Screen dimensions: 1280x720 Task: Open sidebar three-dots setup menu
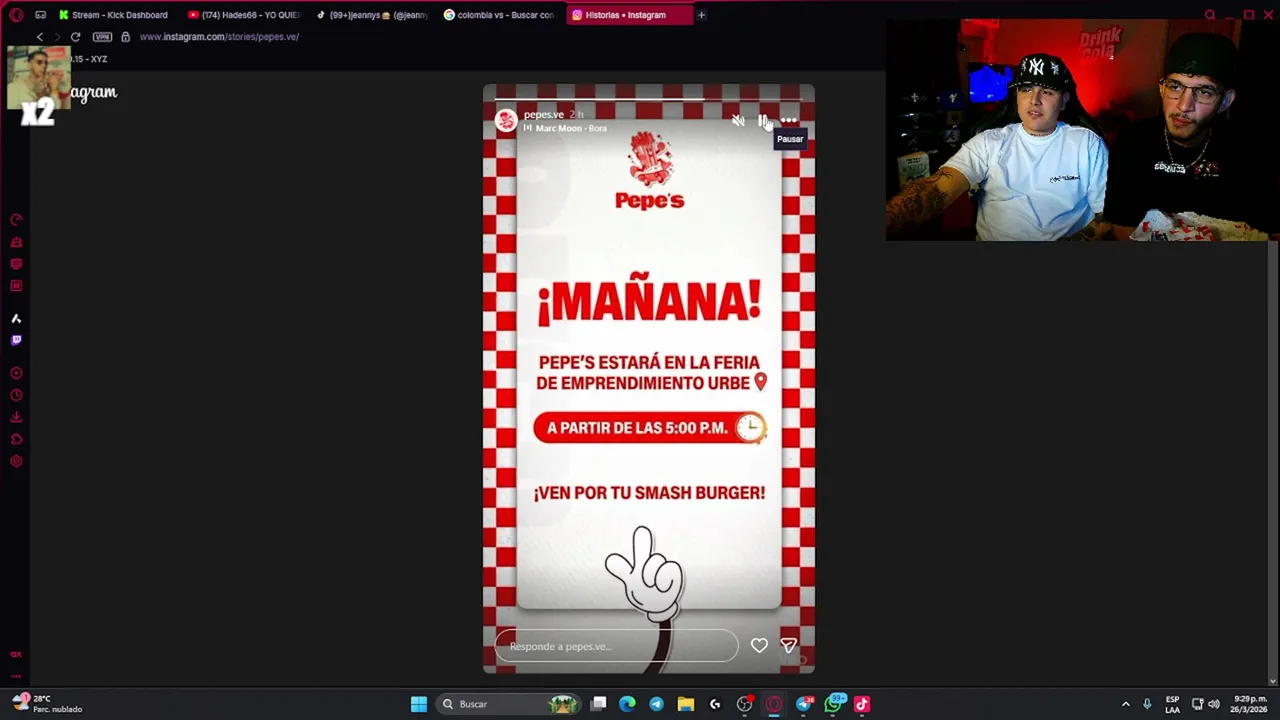16,677
